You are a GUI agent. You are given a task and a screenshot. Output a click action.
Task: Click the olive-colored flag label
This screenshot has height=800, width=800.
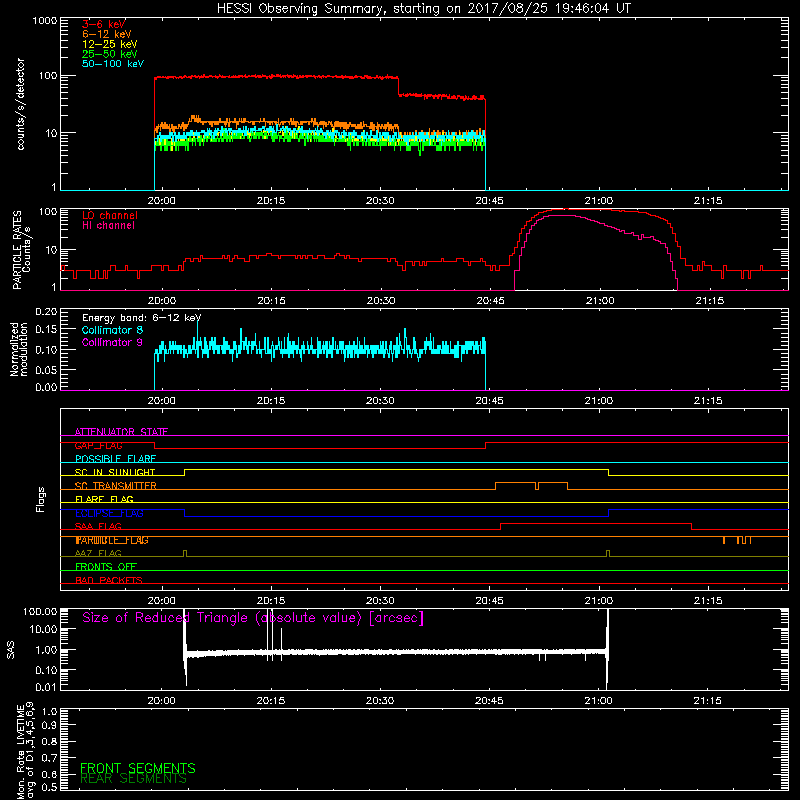tap(98, 554)
